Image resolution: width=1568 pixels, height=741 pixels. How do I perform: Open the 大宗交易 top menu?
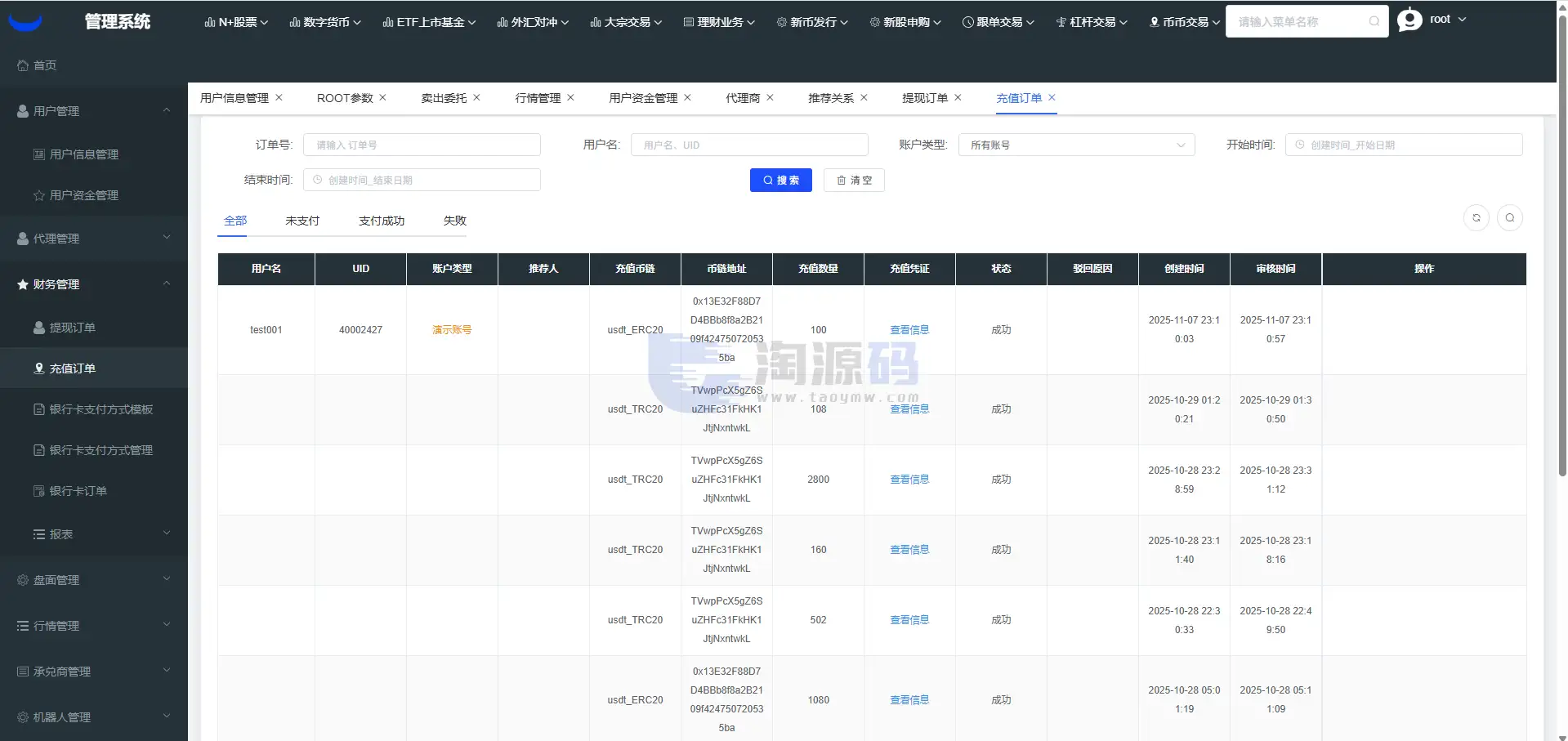[626, 22]
